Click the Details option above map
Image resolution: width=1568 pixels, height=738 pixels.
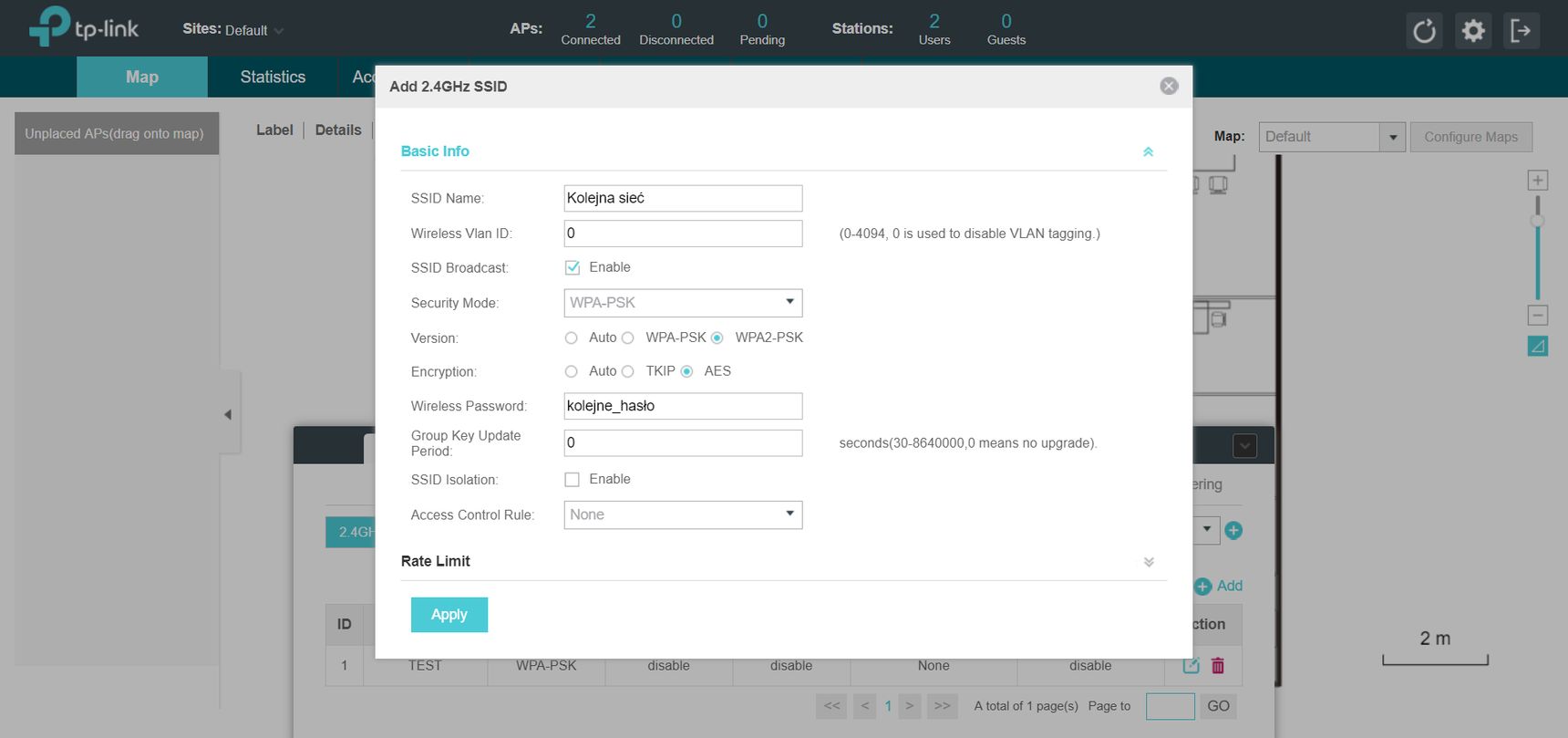click(x=338, y=130)
